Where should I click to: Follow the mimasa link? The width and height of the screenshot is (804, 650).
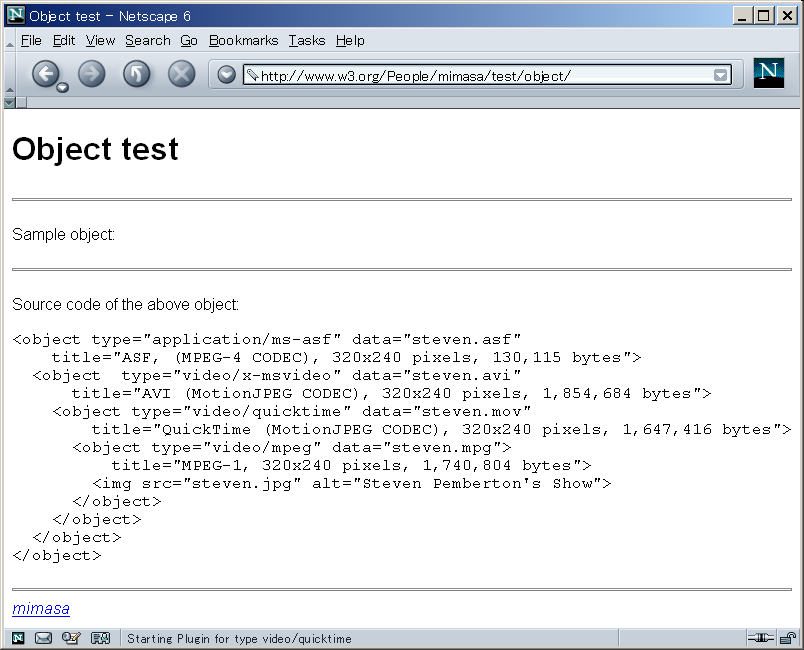click(40, 608)
